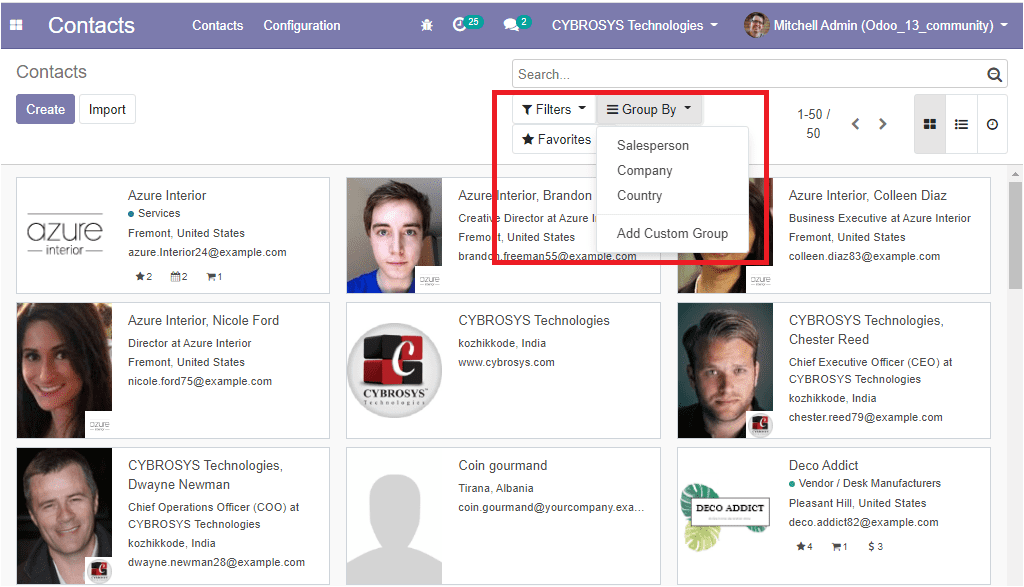Screen dimensions: 1024x587
Task: Go to previous page of contacts
Action: 856,124
